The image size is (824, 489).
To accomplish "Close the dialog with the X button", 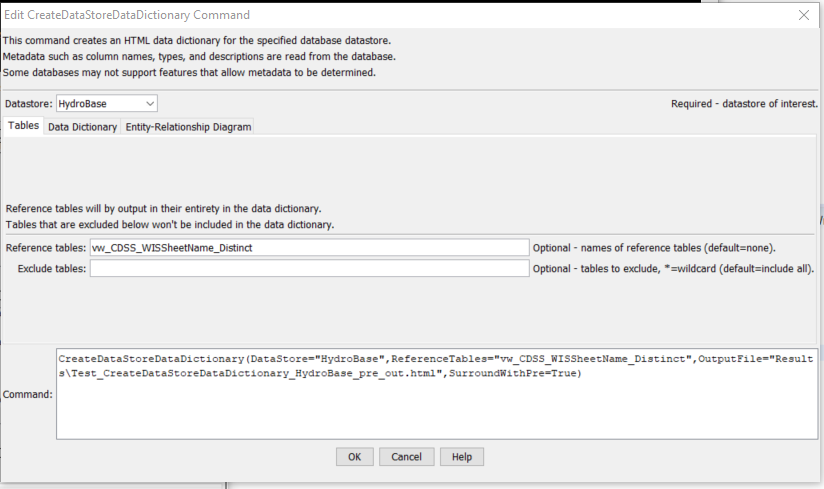I will click(x=803, y=15).
